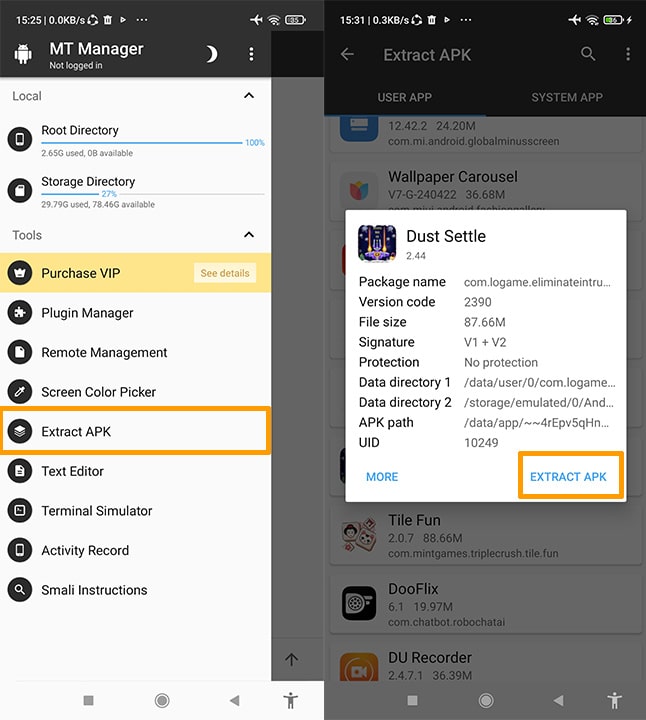The image size is (646, 720).
Task: Open Root Directory phone icon
Action: 20,139
